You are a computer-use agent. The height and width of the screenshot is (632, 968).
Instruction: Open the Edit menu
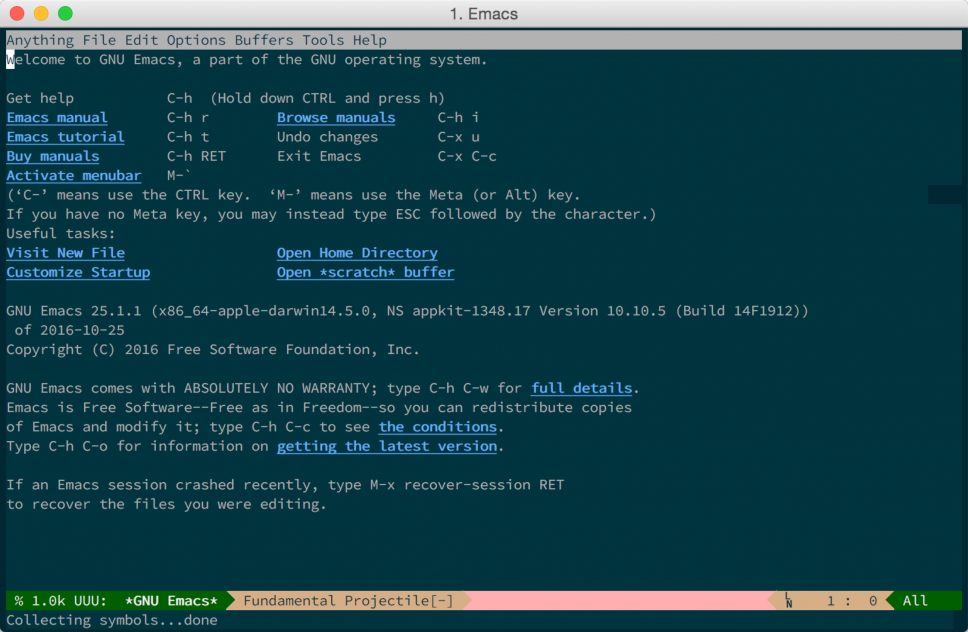point(141,40)
